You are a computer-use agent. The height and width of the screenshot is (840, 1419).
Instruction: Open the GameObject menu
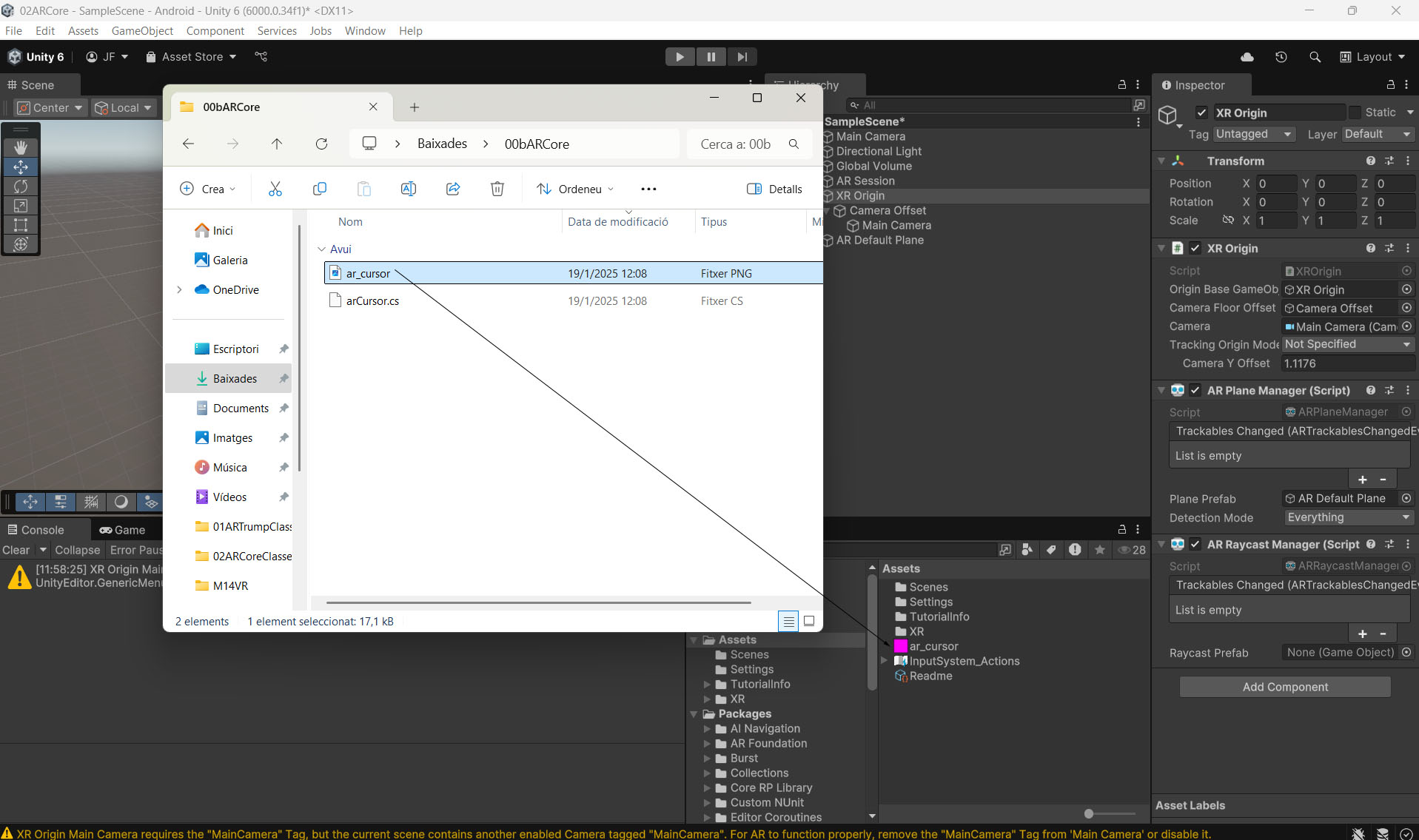click(142, 30)
